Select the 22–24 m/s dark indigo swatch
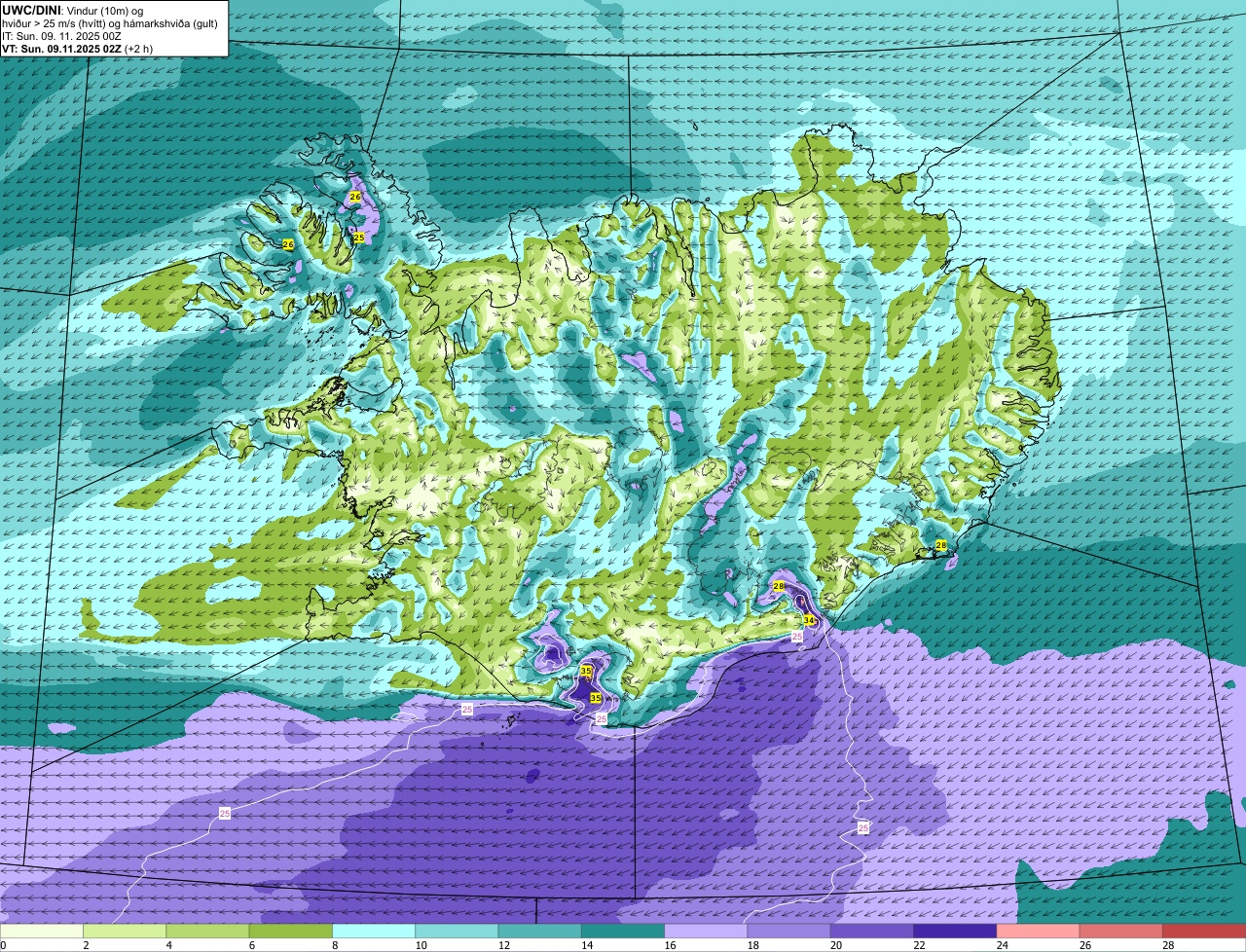This screenshot has height=952, width=1246. tap(955, 931)
